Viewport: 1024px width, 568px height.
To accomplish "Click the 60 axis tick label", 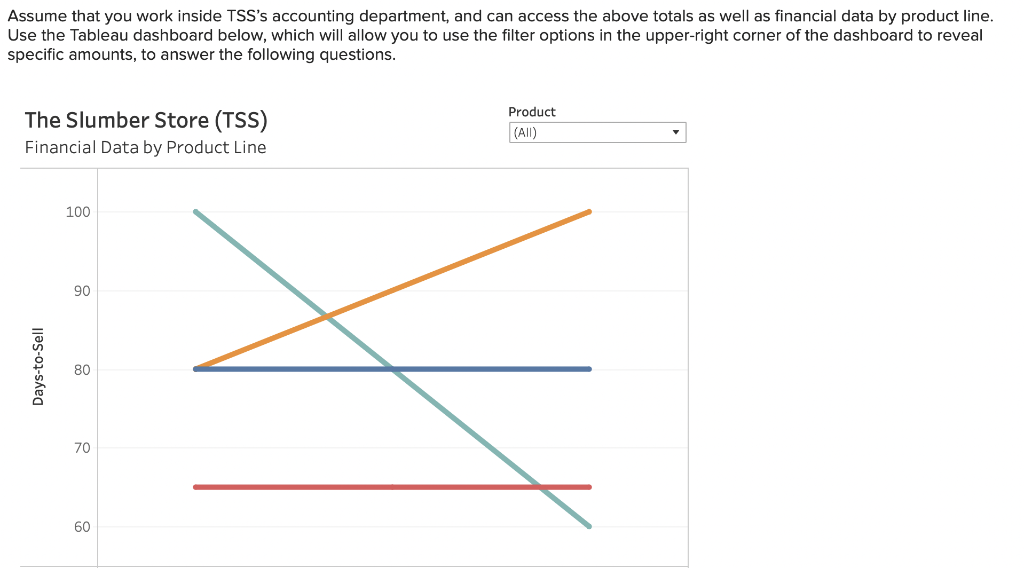I will 81,527.
